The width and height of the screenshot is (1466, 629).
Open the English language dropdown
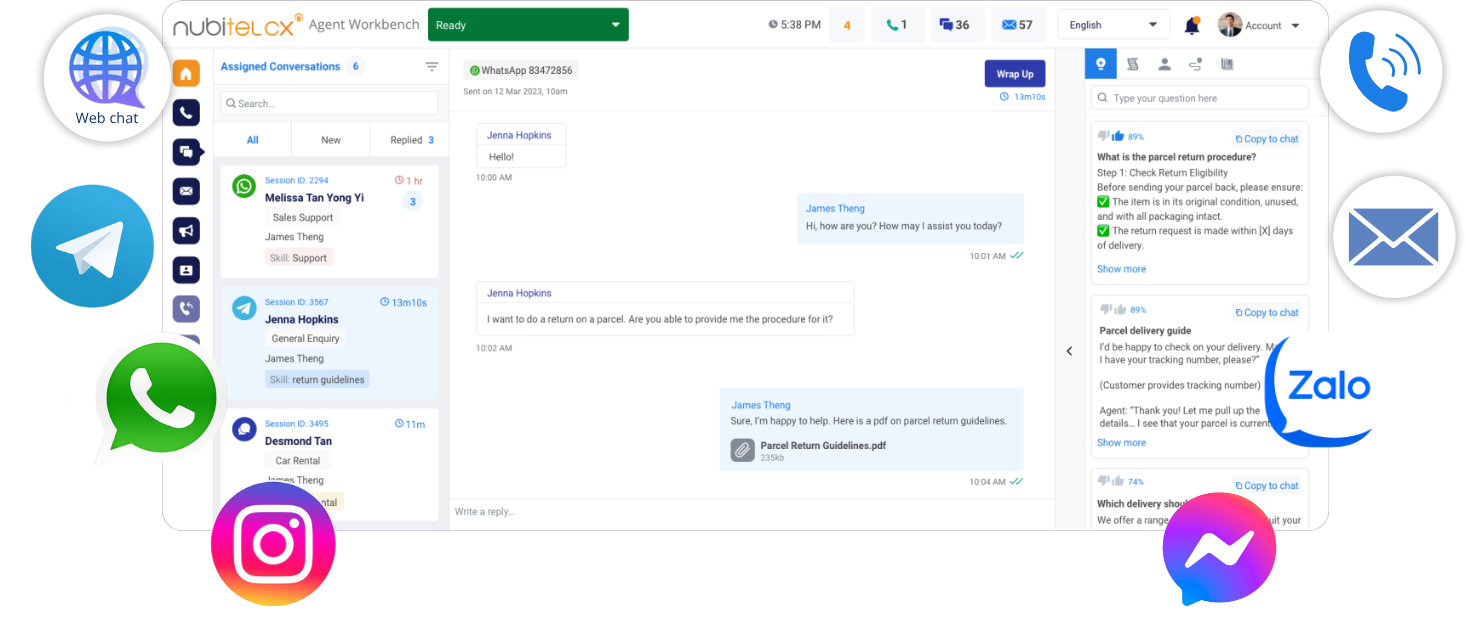(x=1113, y=25)
